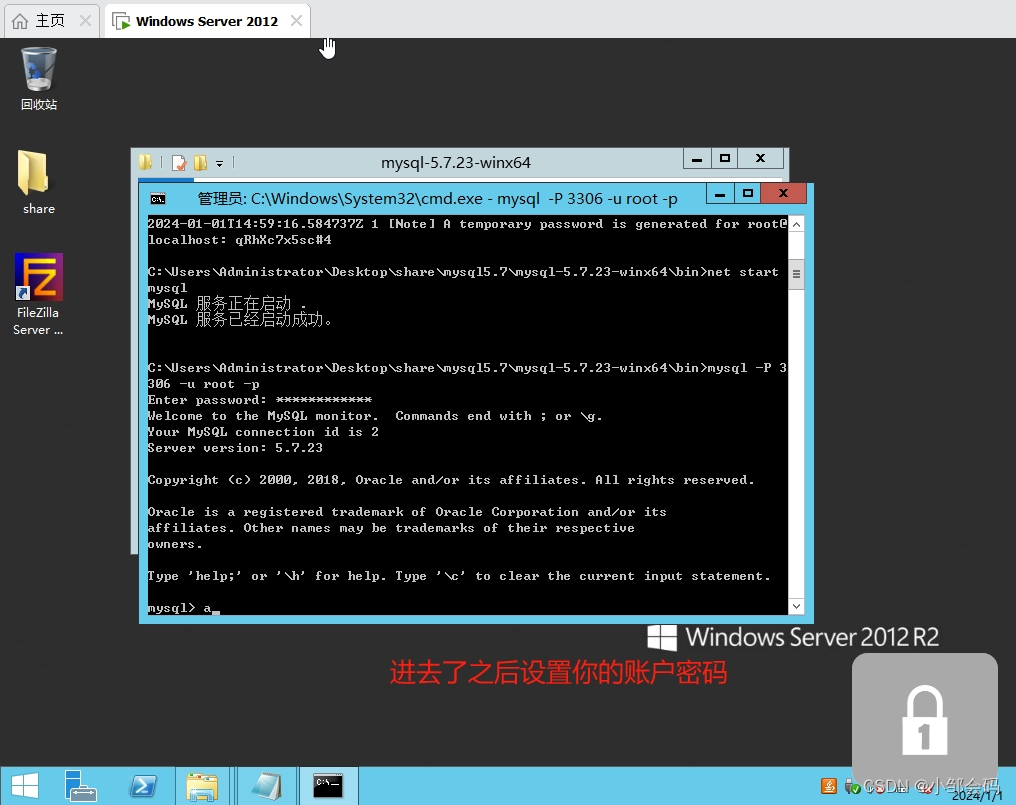
Task: Click the 'Server version: 5.7.23' line
Action: tap(235, 448)
